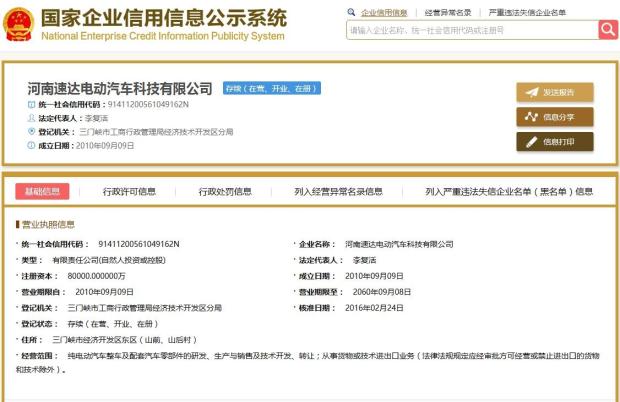
Task: Select the 严重违法失信企业名单 search link
Action: click(x=527, y=13)
